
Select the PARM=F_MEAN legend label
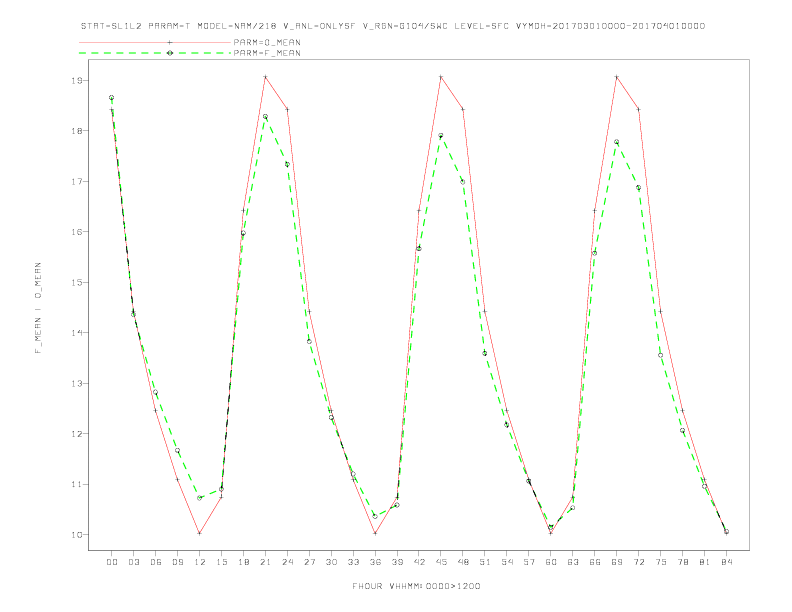tap(267, 53)
